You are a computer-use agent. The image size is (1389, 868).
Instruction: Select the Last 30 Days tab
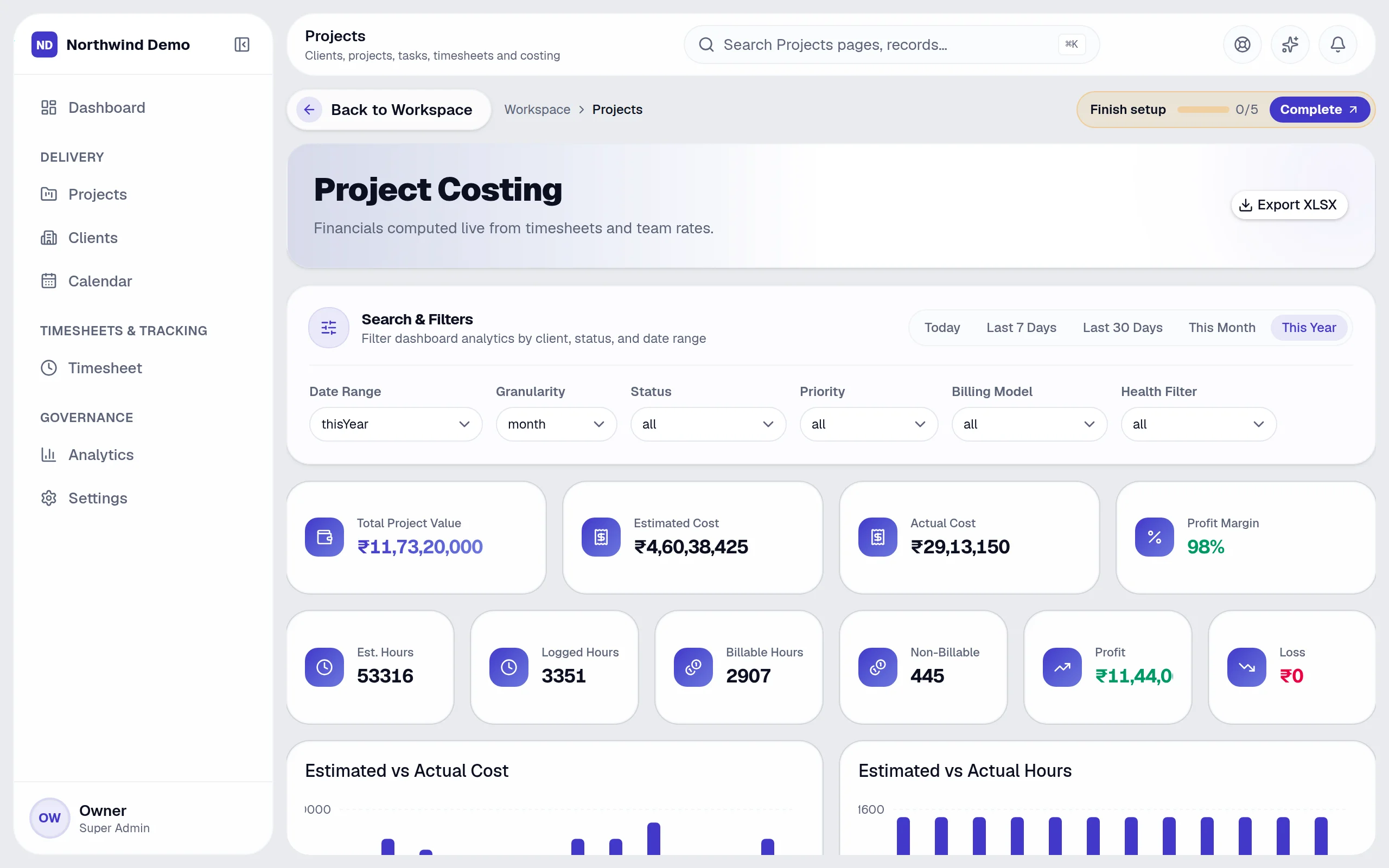point(1123,327)
